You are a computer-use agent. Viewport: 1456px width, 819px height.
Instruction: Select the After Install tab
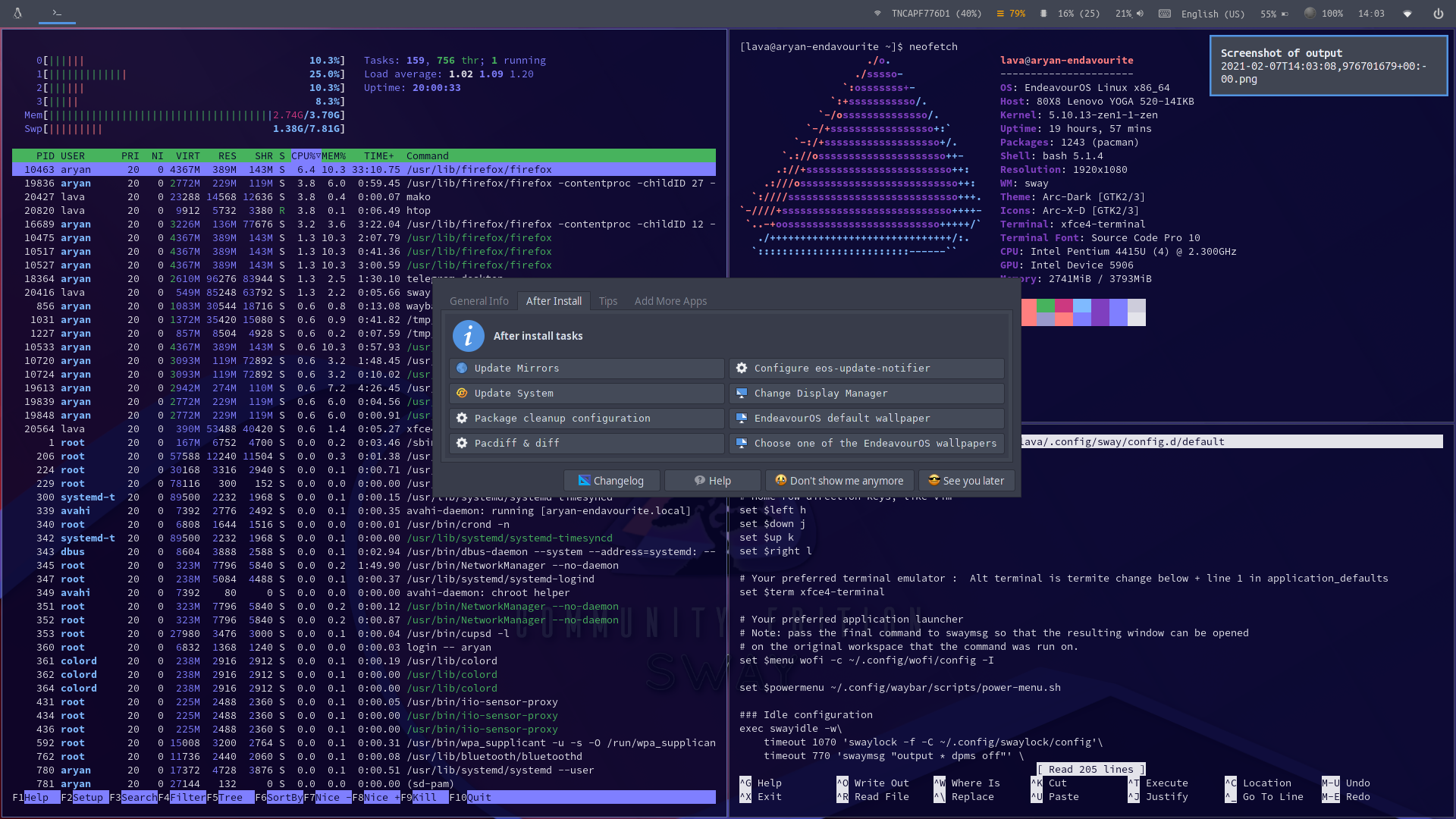coord(554,300)
